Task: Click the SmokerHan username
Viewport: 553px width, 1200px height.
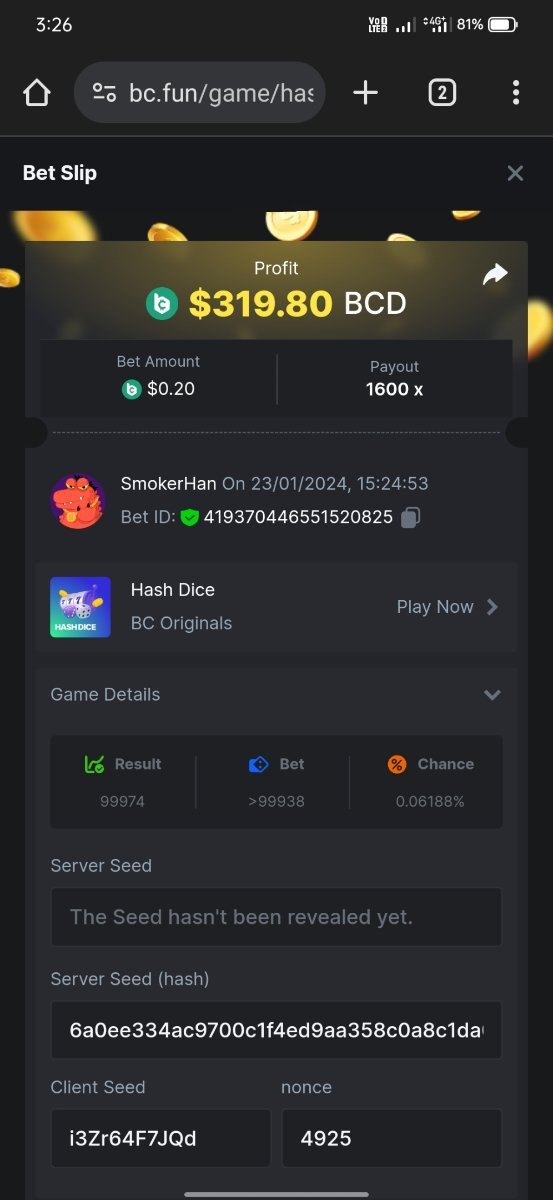Action: (x=169, y=484)
